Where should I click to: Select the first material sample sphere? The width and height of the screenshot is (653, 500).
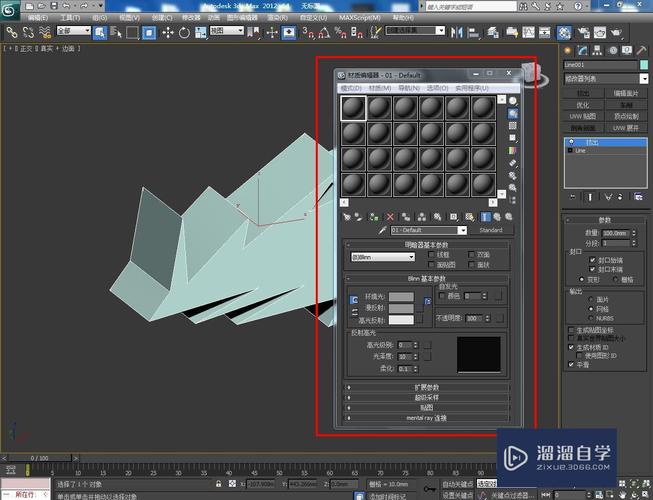click(x=354, y=108)
